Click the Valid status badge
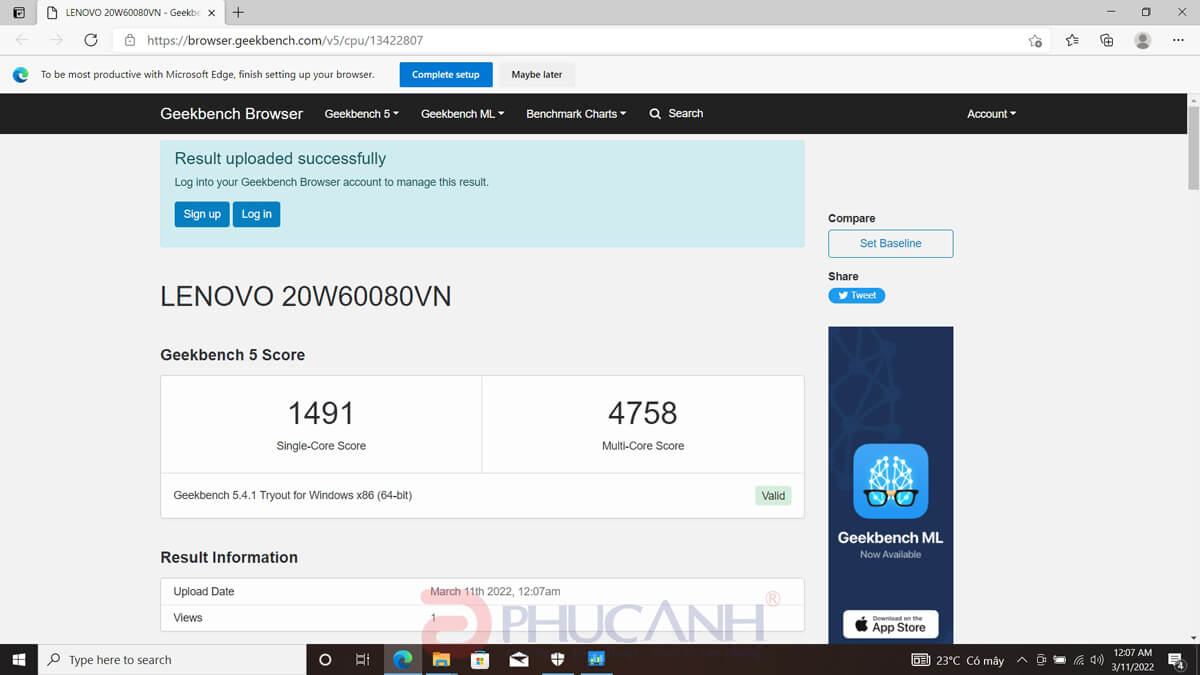This screenshot has width=1200, height=675. (773, 495)
